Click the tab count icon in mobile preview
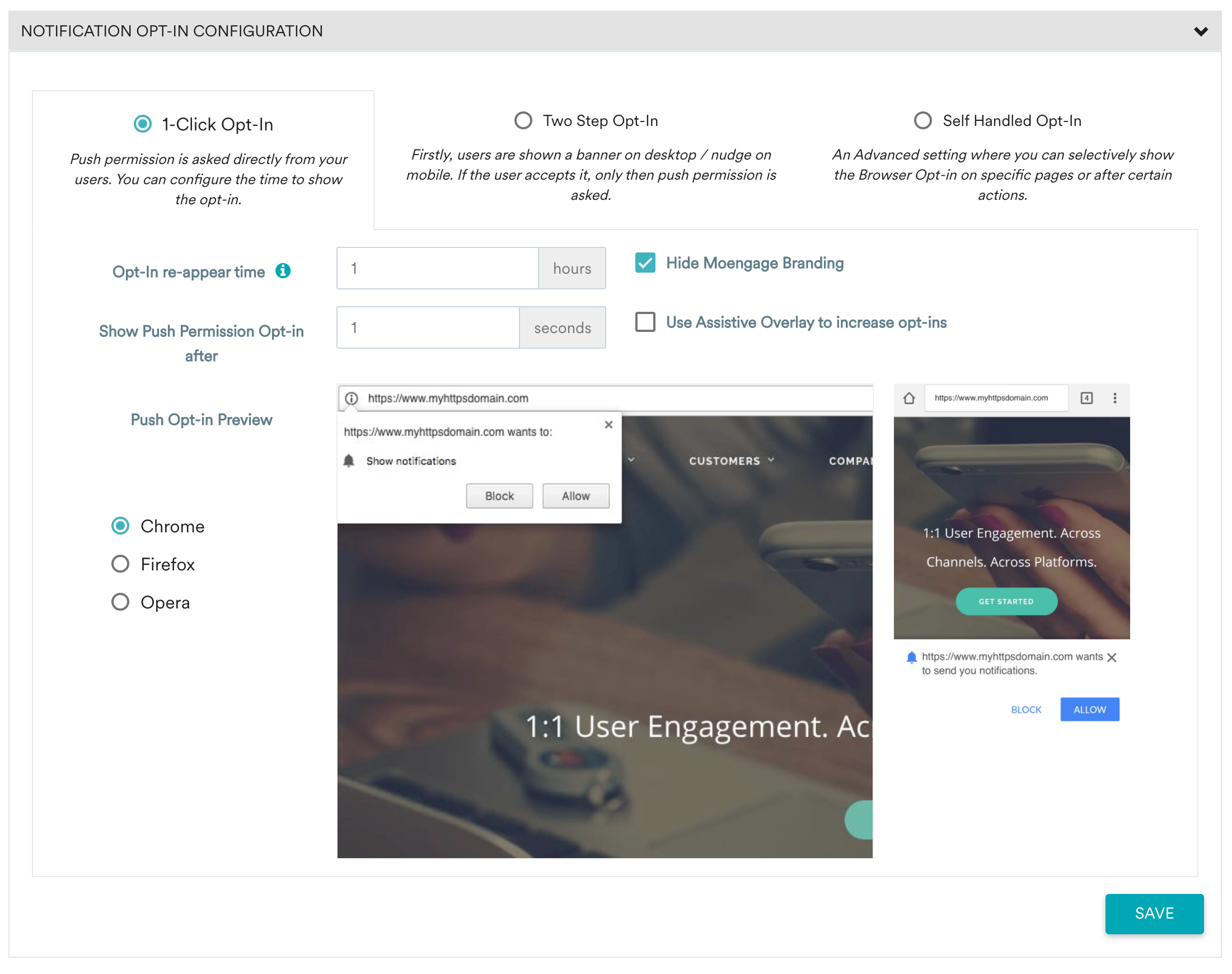 click(1086, 398)
